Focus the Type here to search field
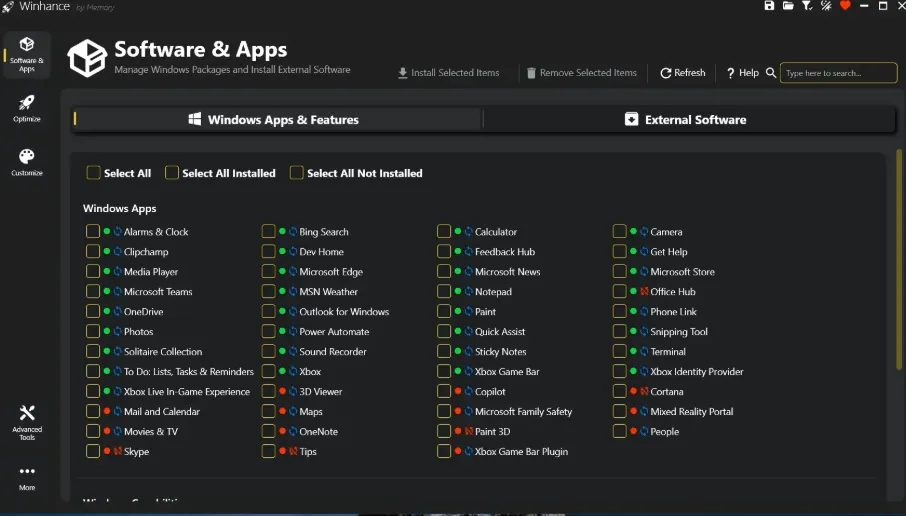 click(838, 73)
